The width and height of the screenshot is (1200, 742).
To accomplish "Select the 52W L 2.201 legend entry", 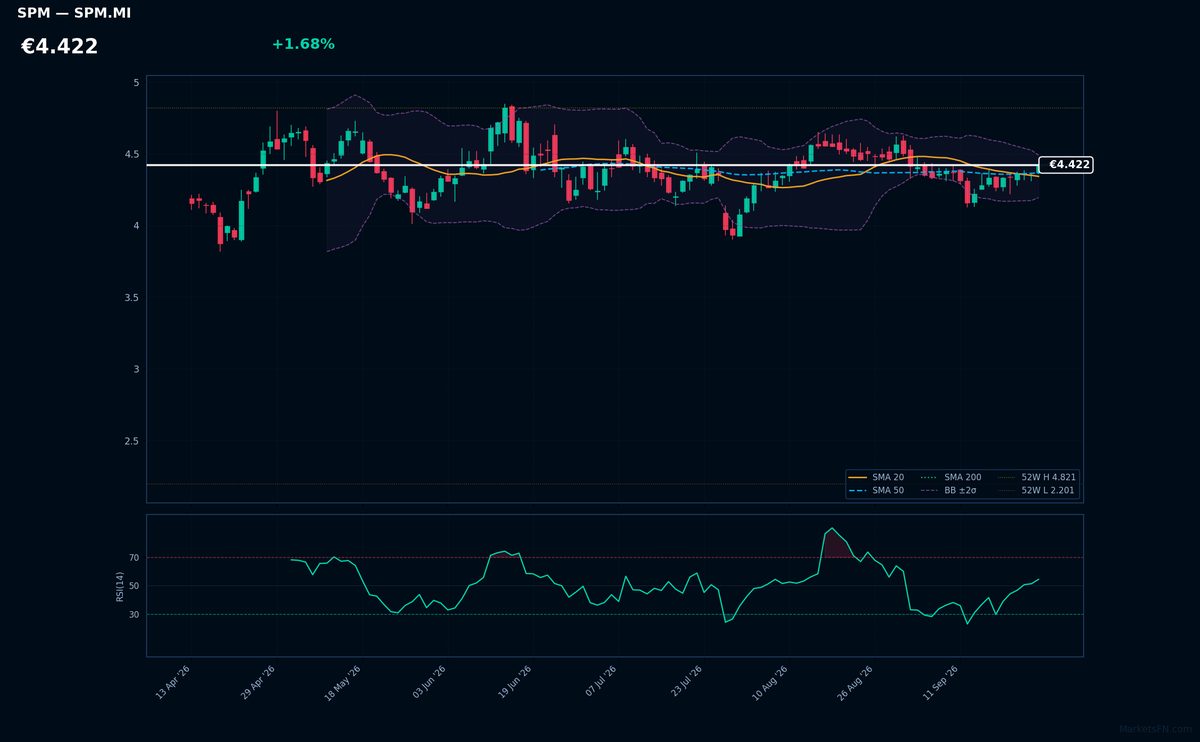I will tap(1037, 491).
